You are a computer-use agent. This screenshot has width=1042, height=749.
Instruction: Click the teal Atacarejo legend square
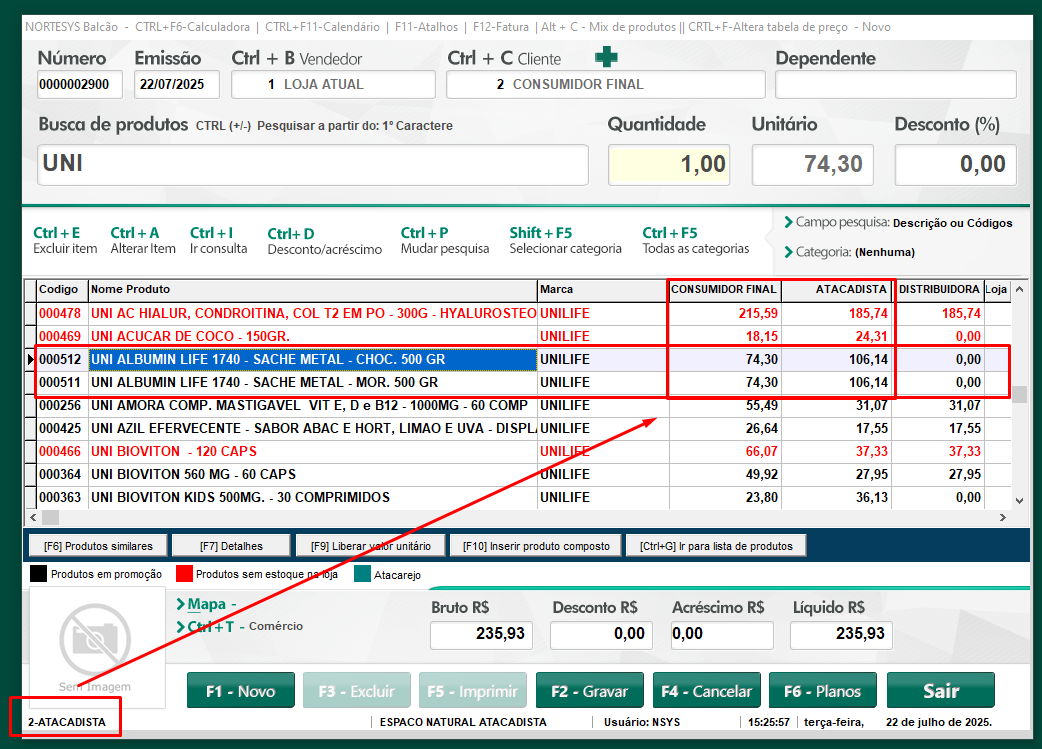[362, 574]
